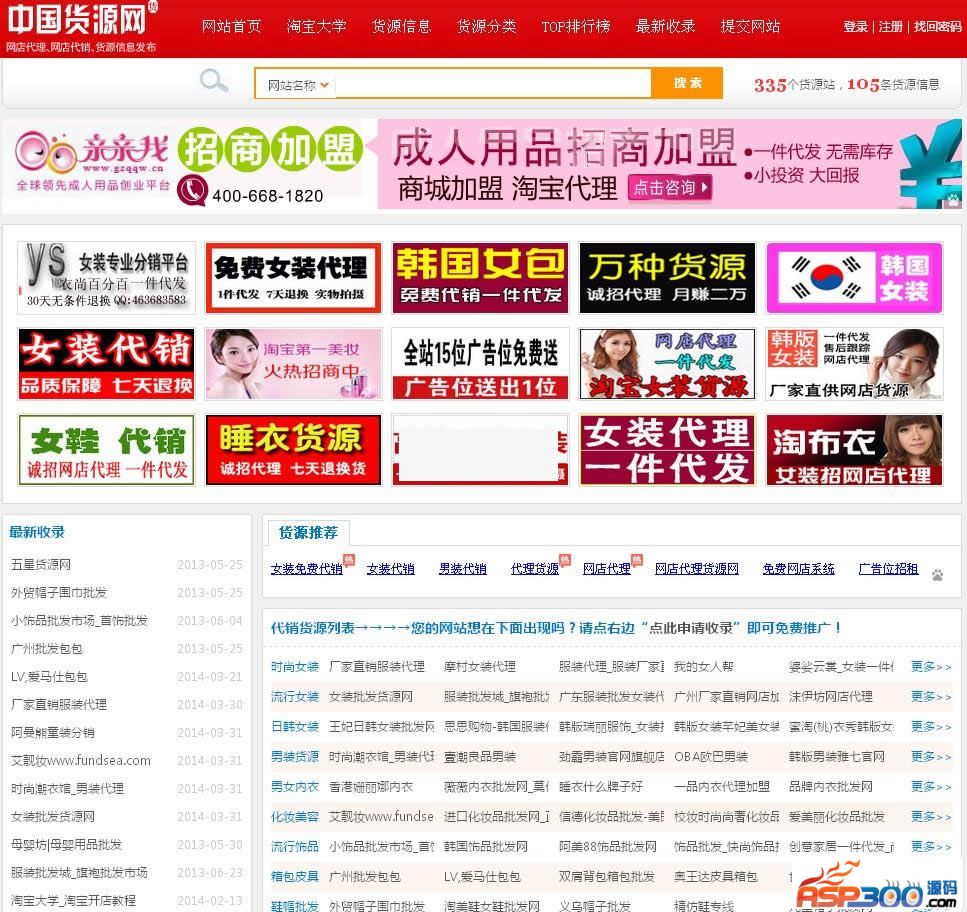Click the 男装代销 link
The image size is (967, 912).
point(463,569)
